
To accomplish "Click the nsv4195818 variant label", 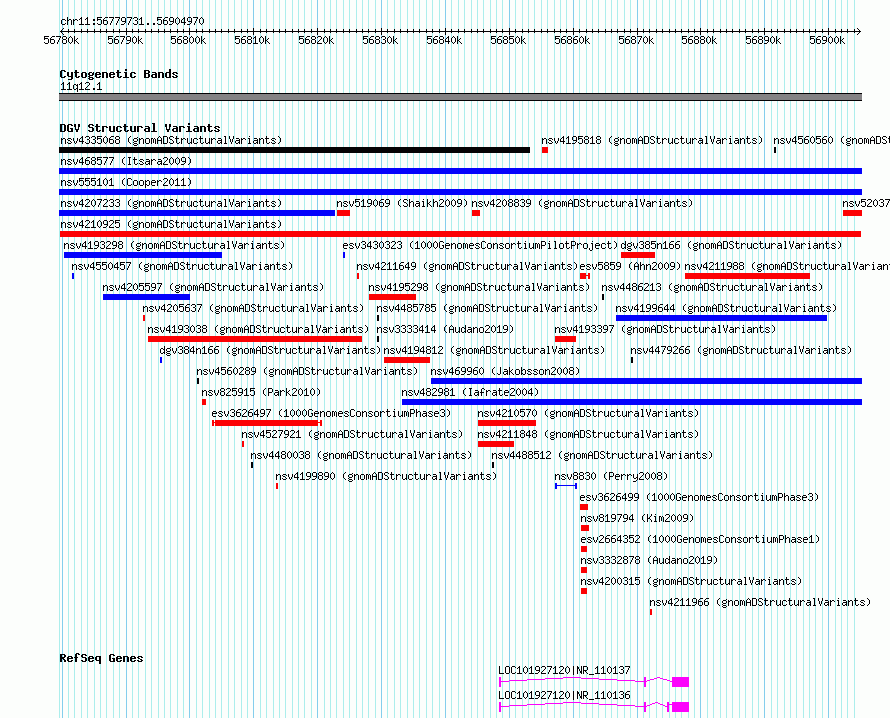I will point(652,140).
